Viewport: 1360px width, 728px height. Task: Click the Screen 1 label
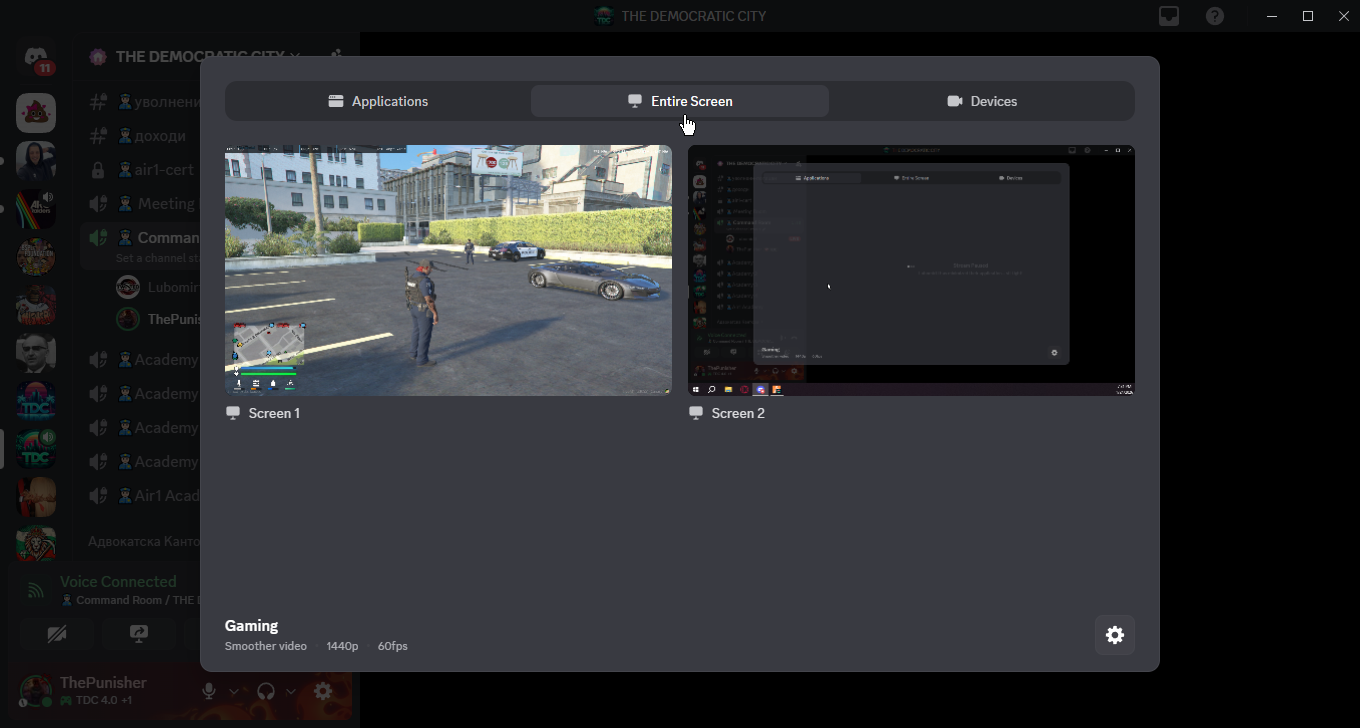275,413
